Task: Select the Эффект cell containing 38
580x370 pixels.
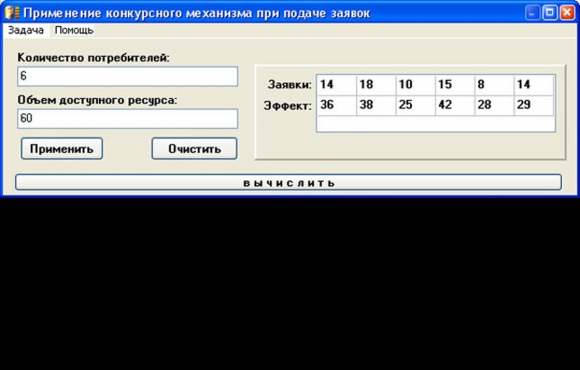Action: click(x=376, y=105)
